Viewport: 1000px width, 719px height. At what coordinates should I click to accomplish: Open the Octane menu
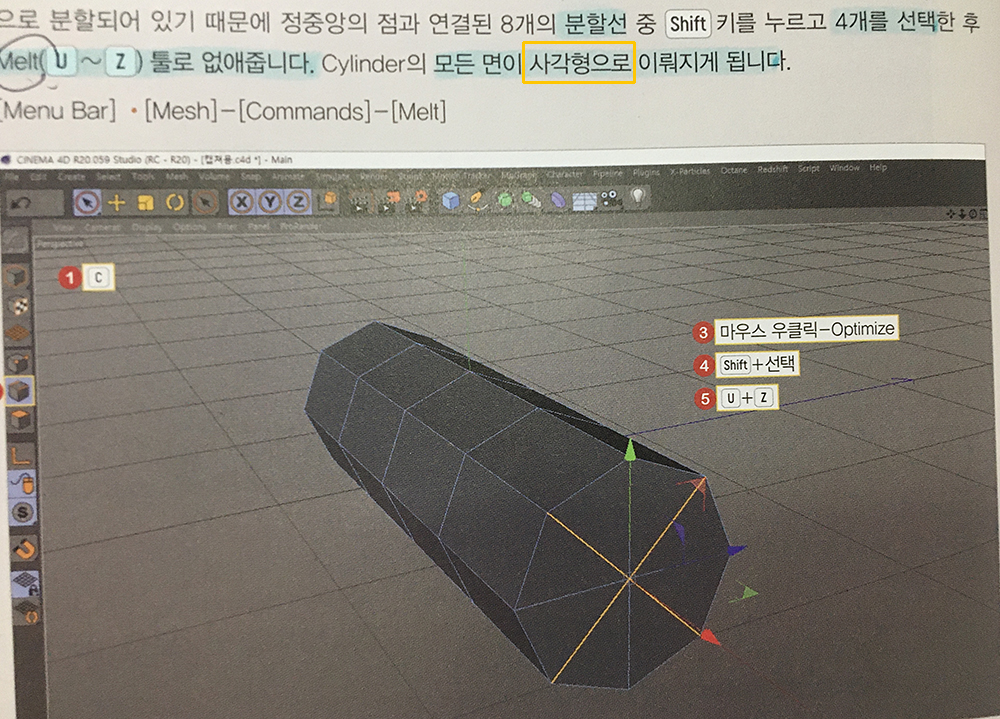(x=734, y=170)
